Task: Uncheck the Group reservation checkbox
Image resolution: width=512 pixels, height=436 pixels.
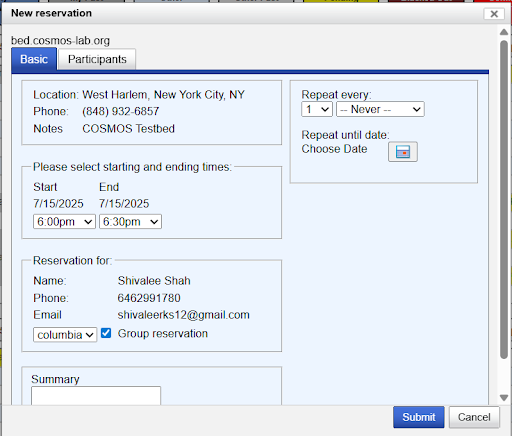Action: 106,333
